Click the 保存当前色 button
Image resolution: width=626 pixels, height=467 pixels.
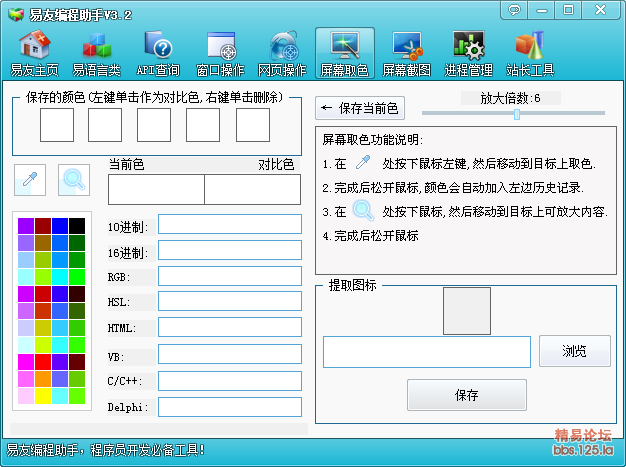(360, 108)
